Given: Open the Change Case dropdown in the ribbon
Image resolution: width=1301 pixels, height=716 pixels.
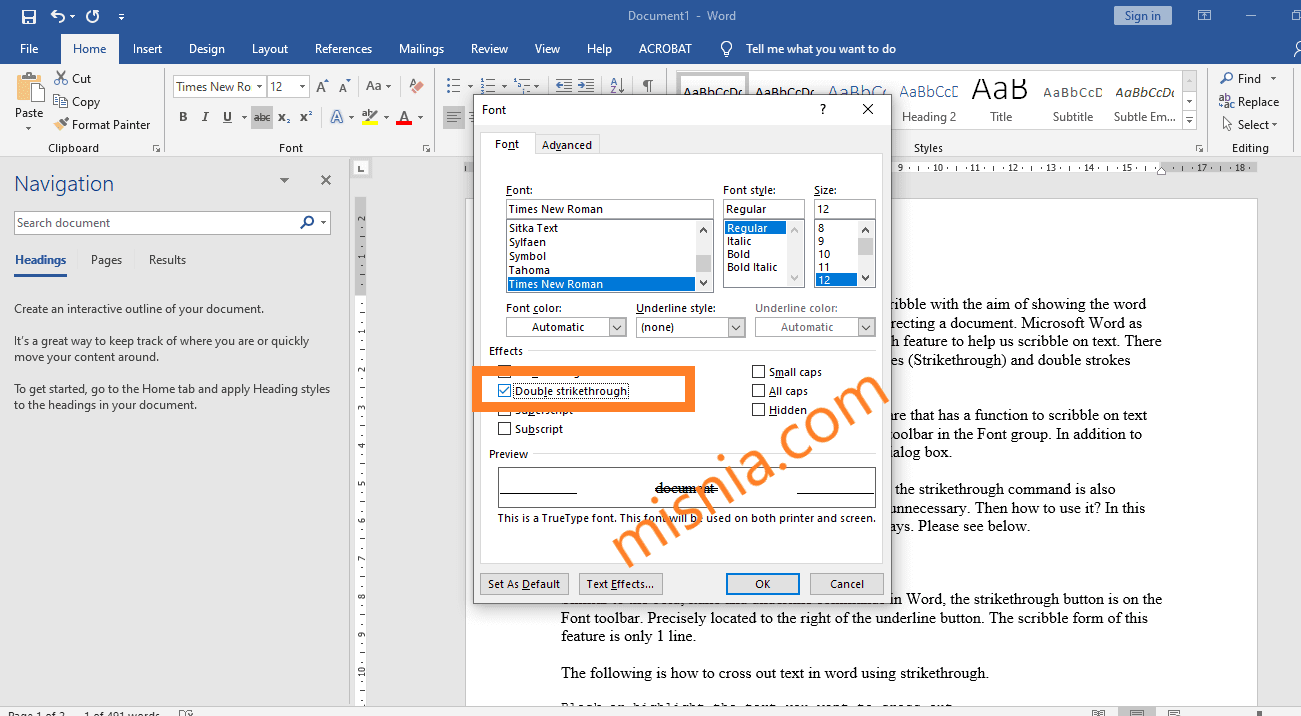Looking at the screenshot, I should tap(378, 85).
